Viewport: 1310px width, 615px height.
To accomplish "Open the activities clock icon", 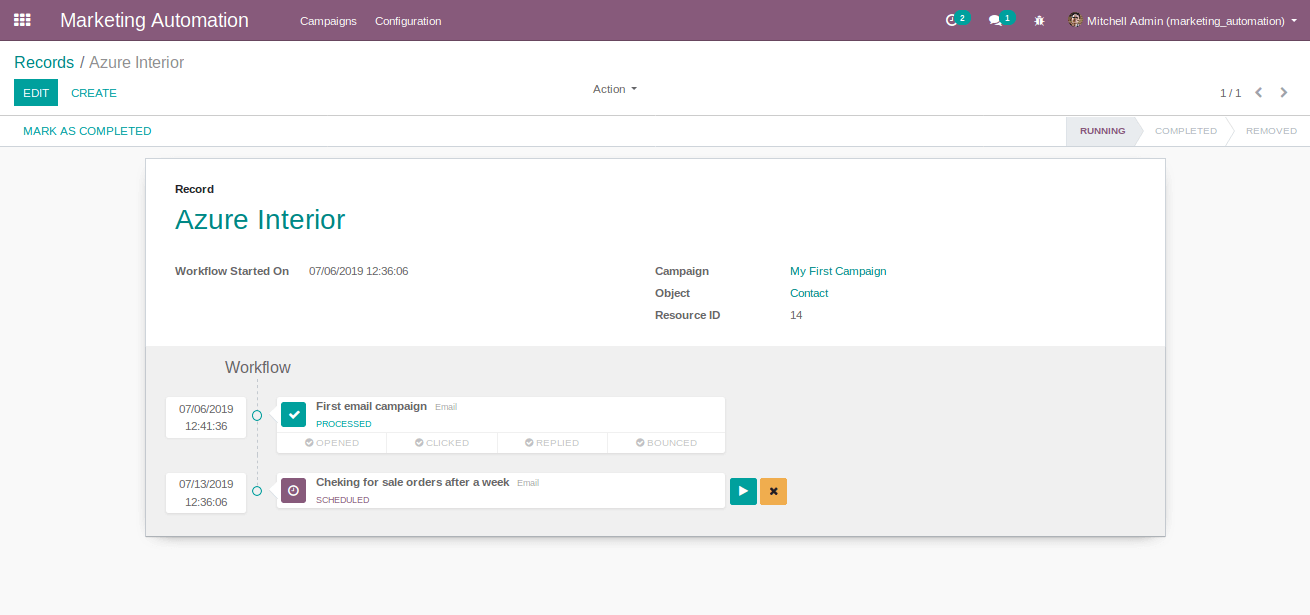I will pos(952,21).
